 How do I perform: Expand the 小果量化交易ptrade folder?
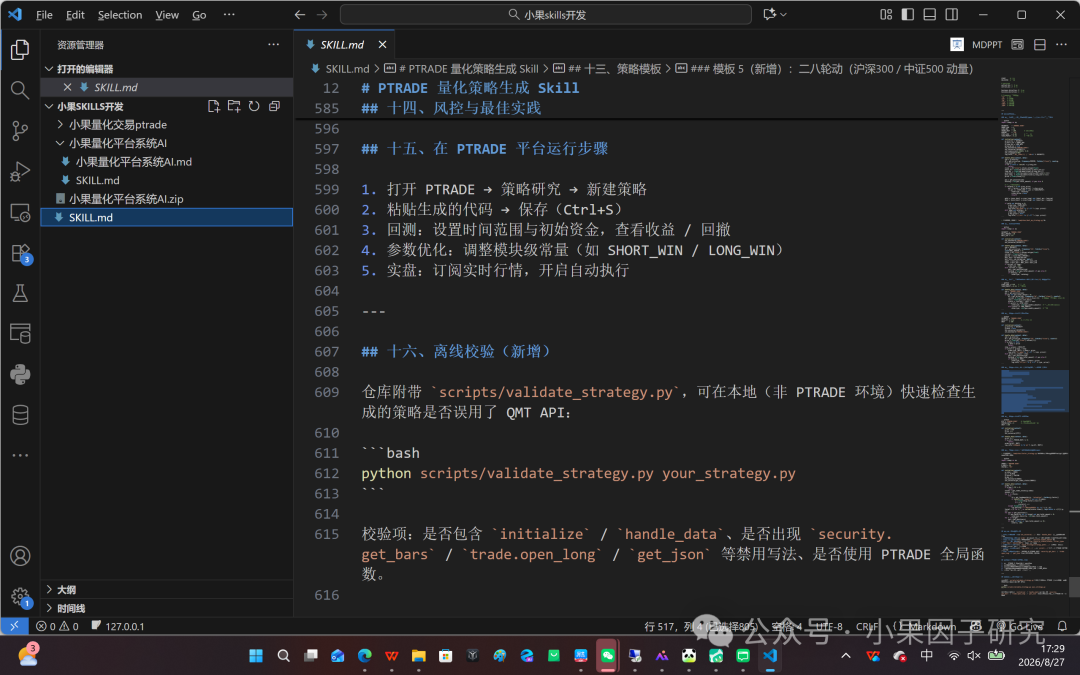tap(60, 125)
